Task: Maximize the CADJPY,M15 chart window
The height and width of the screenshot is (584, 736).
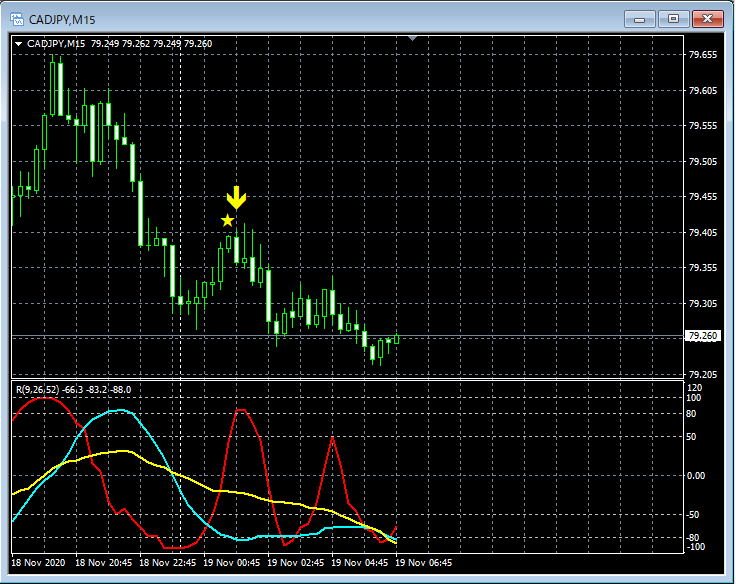Action: (673, 18)
